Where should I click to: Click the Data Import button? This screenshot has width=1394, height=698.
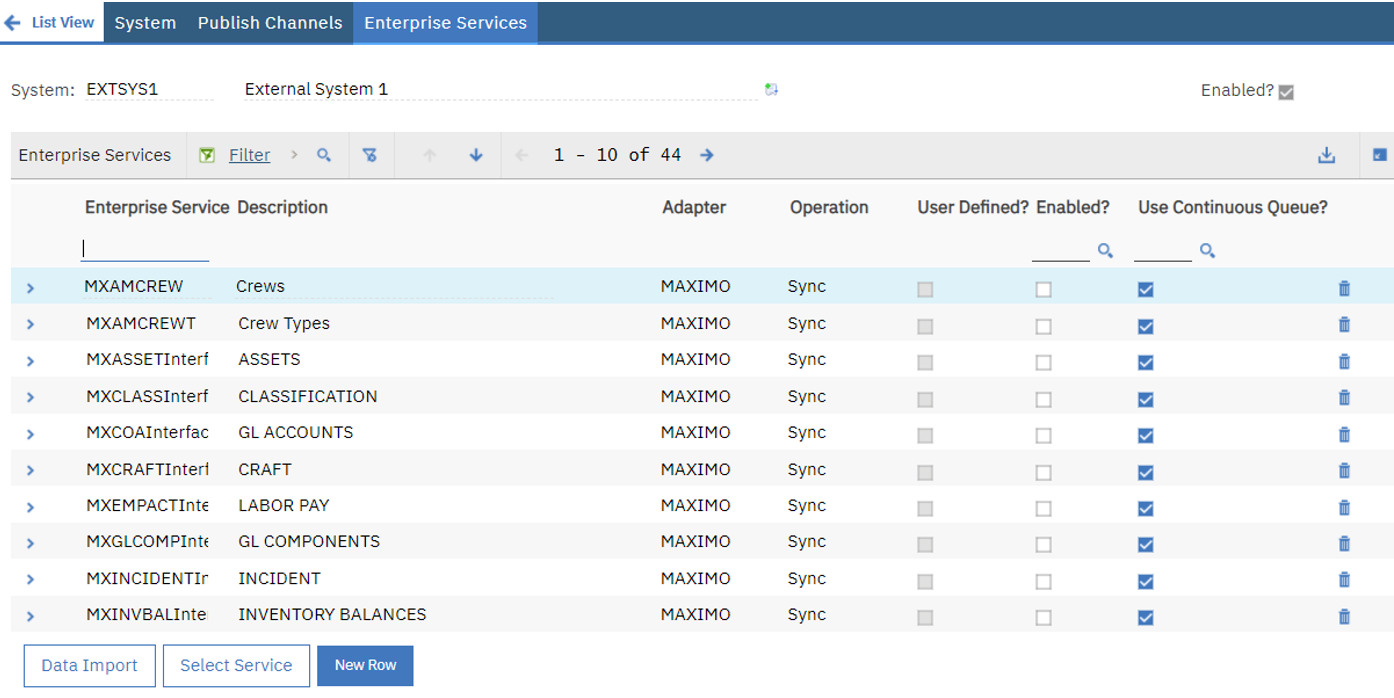(89, 665)
